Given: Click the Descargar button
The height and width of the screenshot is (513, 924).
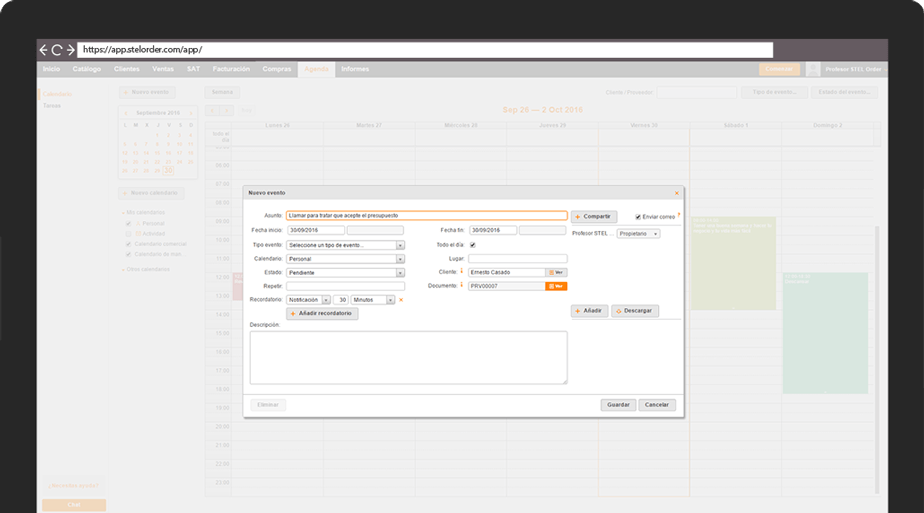Looking at the screenshot, I should [635, 311].
